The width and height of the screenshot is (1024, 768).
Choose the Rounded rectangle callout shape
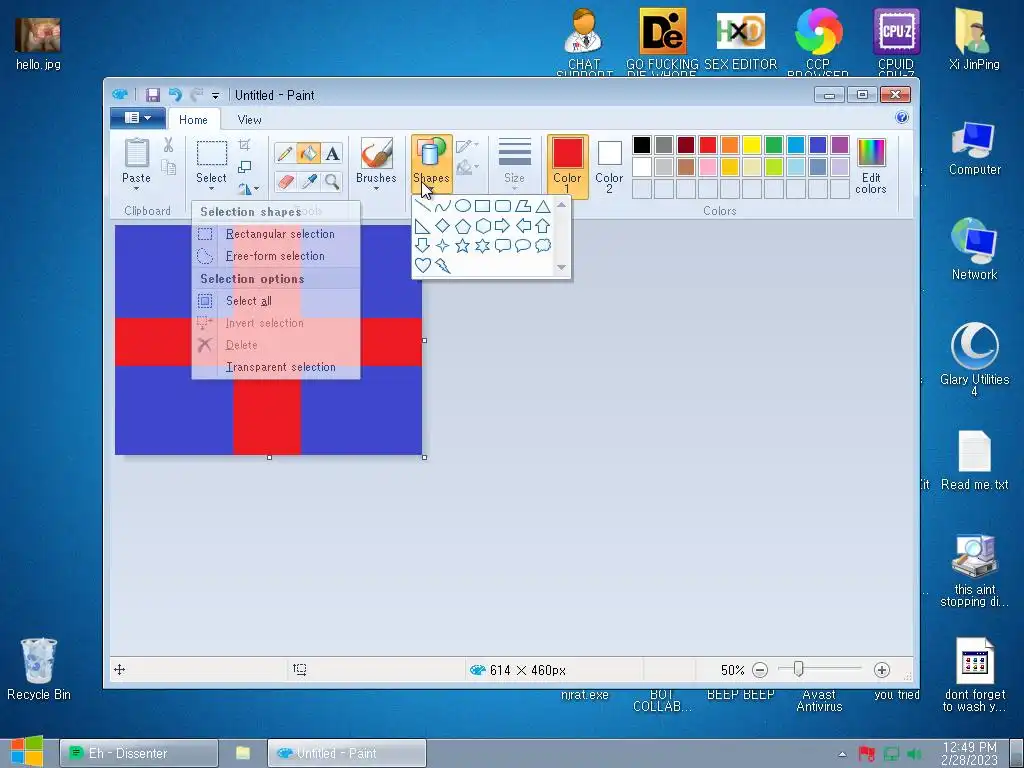[x=502, y=246]
